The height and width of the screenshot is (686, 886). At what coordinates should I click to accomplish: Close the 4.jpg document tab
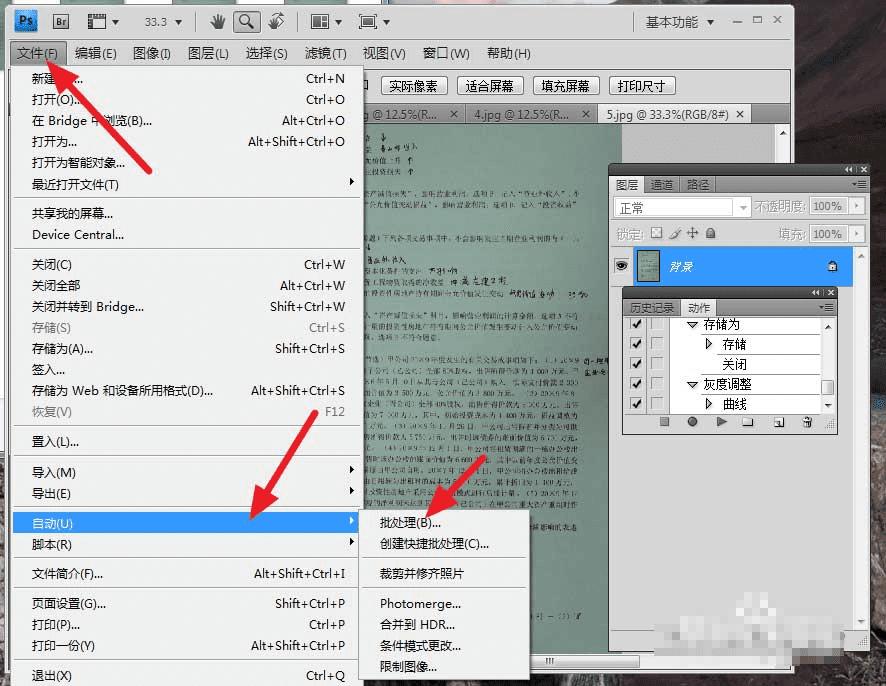coord(586,115)
